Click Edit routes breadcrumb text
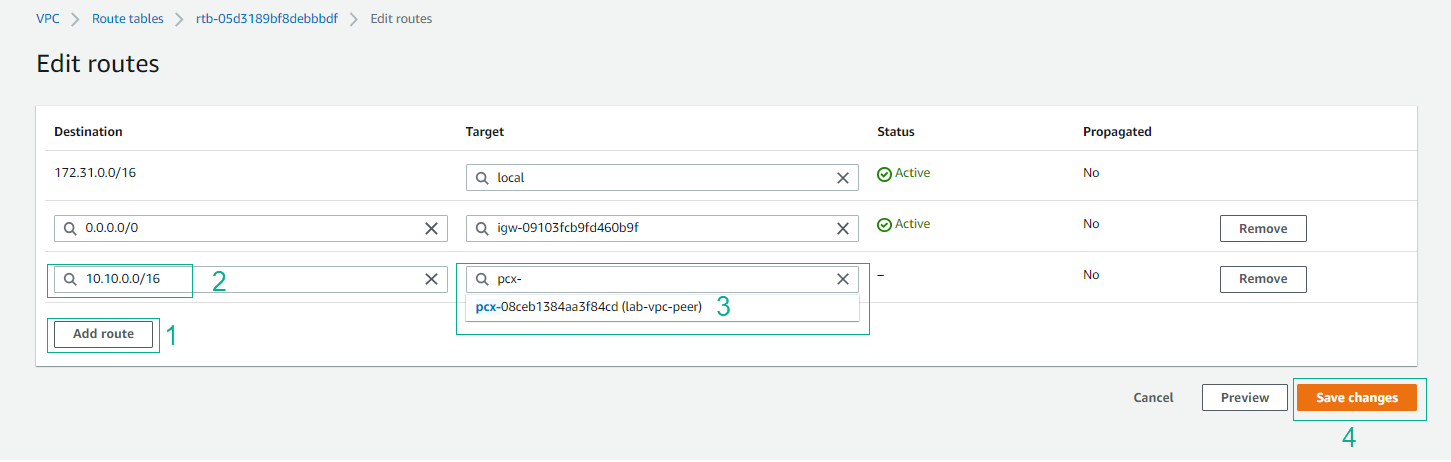1451x462 pixels. 401,19
